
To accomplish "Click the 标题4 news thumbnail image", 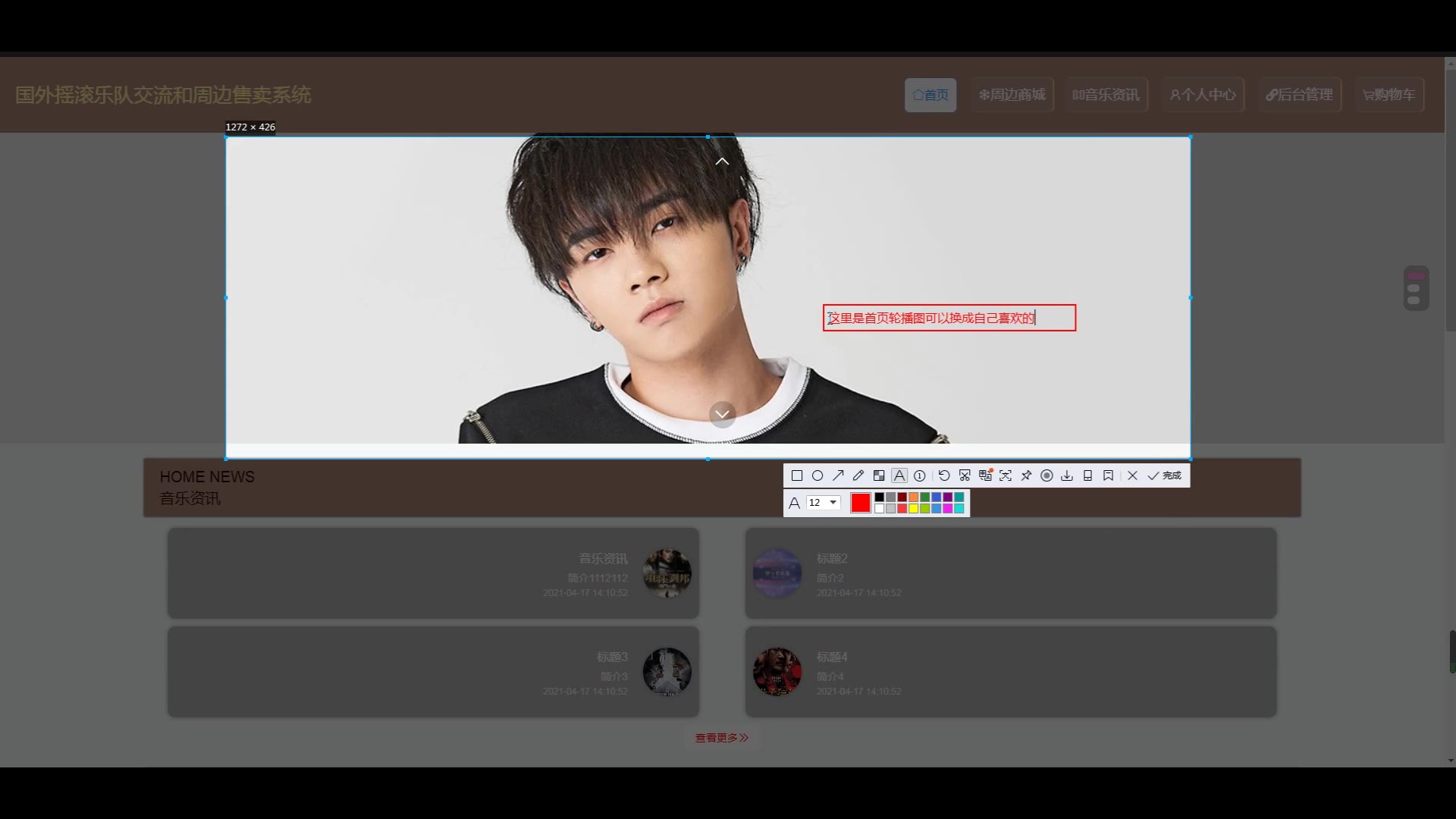I will 777,671.
